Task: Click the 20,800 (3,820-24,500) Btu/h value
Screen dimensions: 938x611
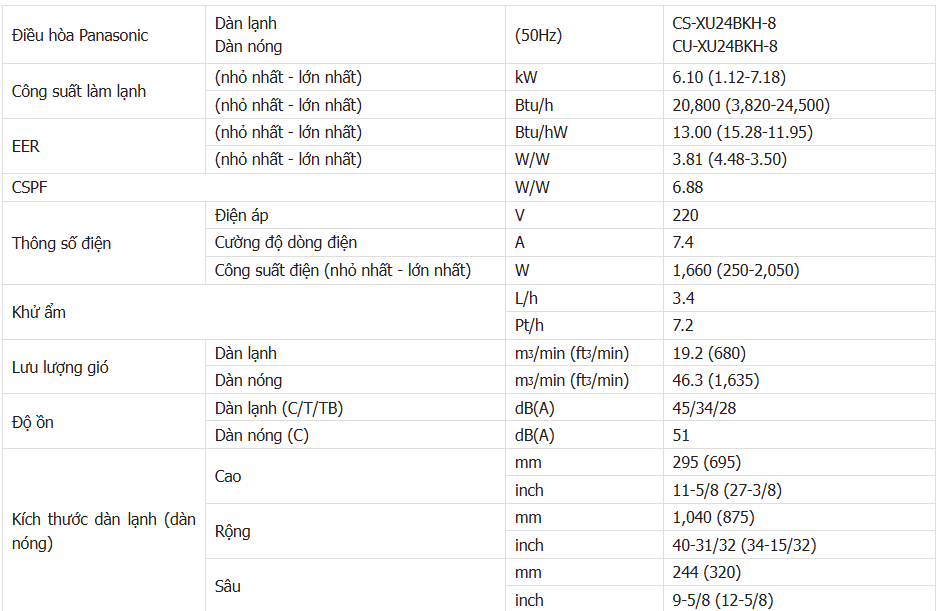Action: (751, 105)
